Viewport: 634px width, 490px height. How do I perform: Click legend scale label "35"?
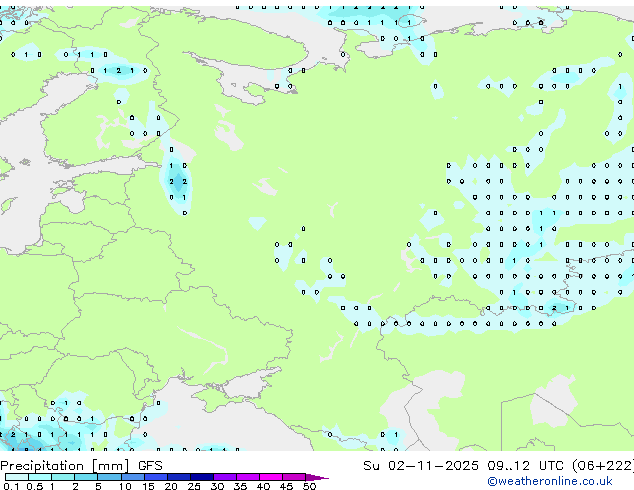(x=240, y=486)
